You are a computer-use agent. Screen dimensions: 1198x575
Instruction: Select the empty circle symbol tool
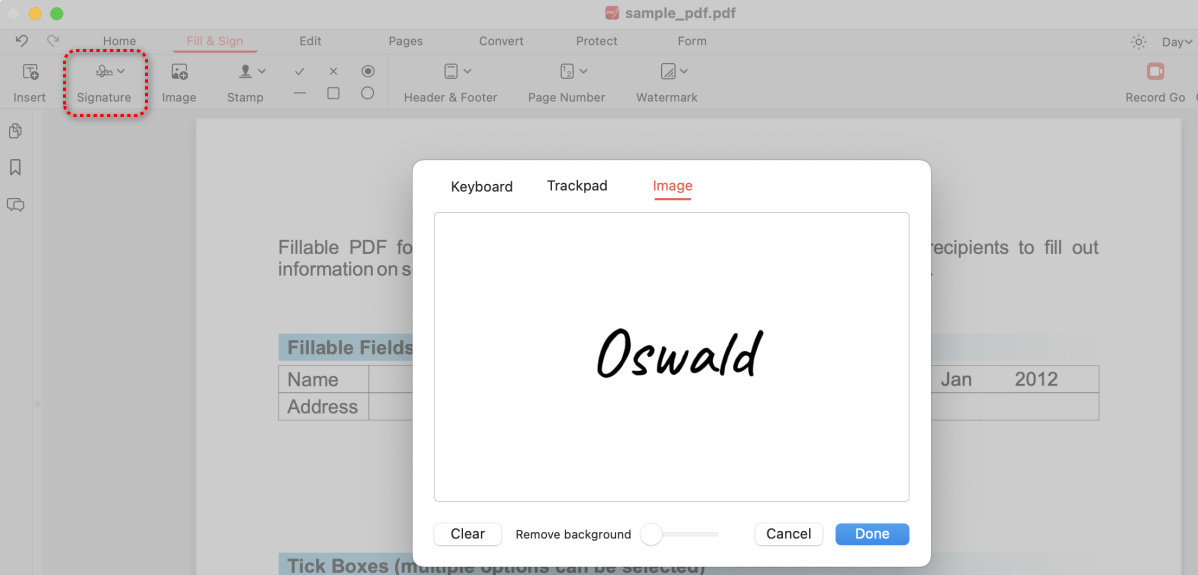click(367, 93)
